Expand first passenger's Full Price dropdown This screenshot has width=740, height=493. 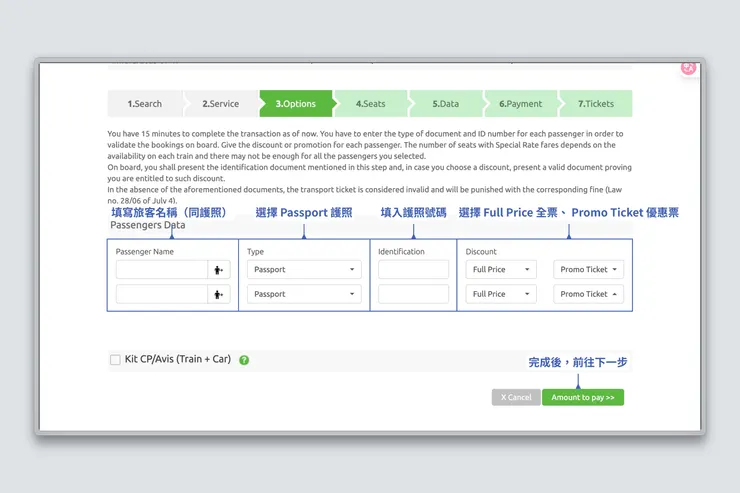(x=501, y=269)
